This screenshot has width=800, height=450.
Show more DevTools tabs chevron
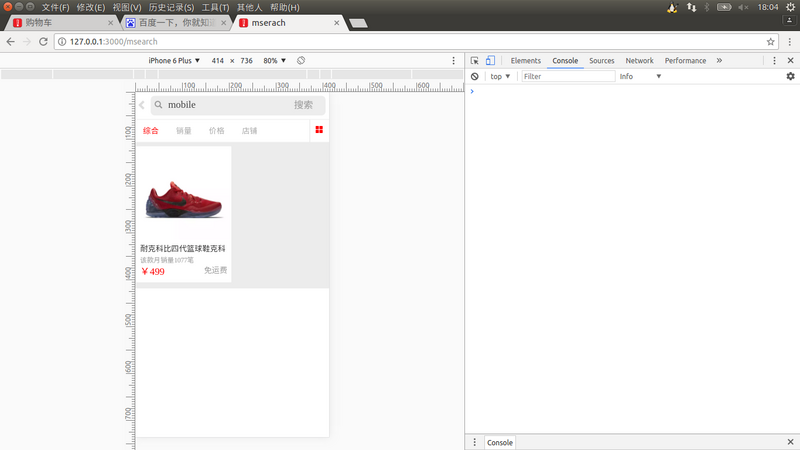(719, 60)
